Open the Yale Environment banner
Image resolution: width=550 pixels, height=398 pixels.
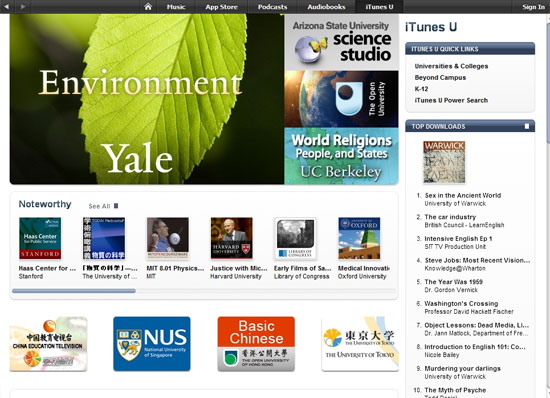pos(147,99)
